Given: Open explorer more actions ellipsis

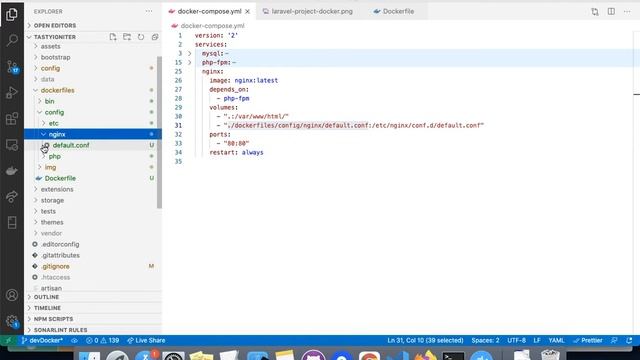Looking at the screenshot, I should coord(149,11).
